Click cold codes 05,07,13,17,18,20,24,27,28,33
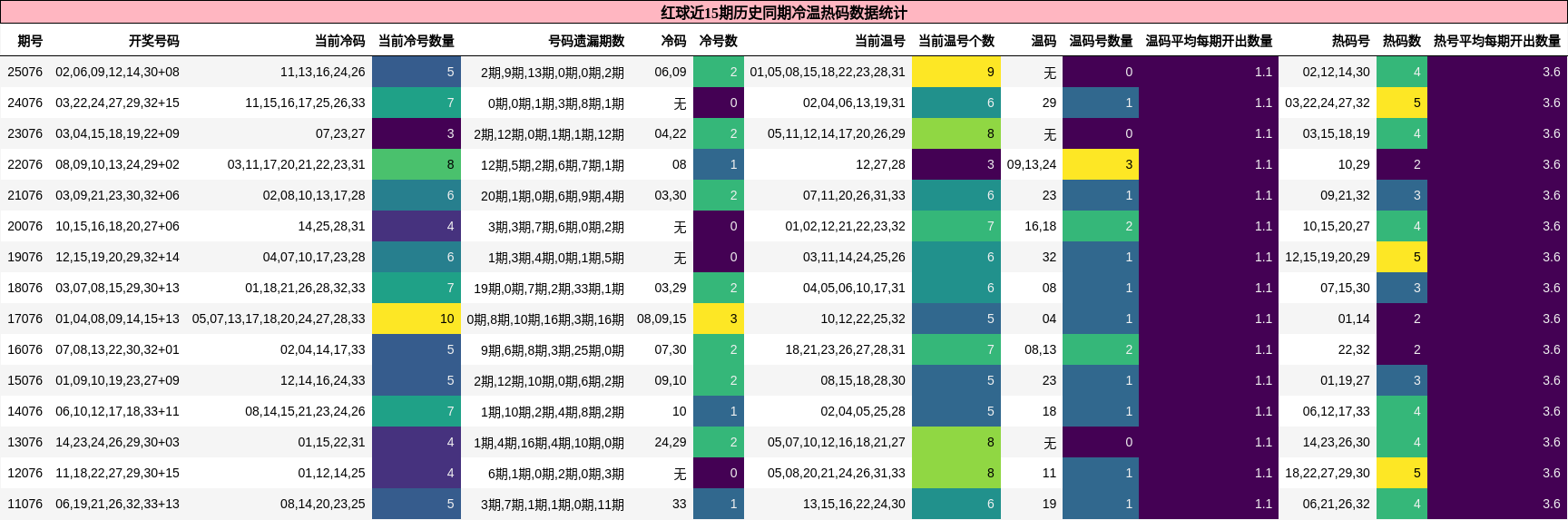This screenshot has width=1568, height=520. click(x=279, y=319)
